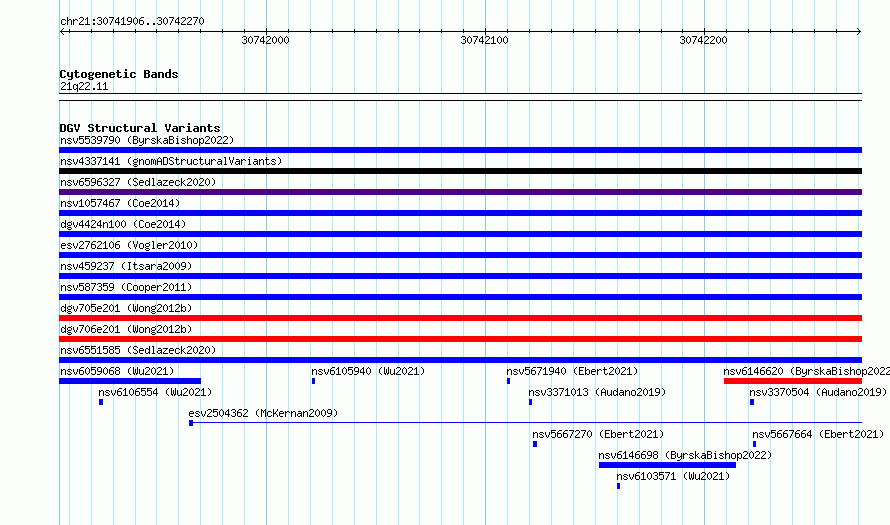Screen dimensions: 890x525
Task: Open nsv5671940 (Ebert2021) label
Action: click(x=572, y=371)
